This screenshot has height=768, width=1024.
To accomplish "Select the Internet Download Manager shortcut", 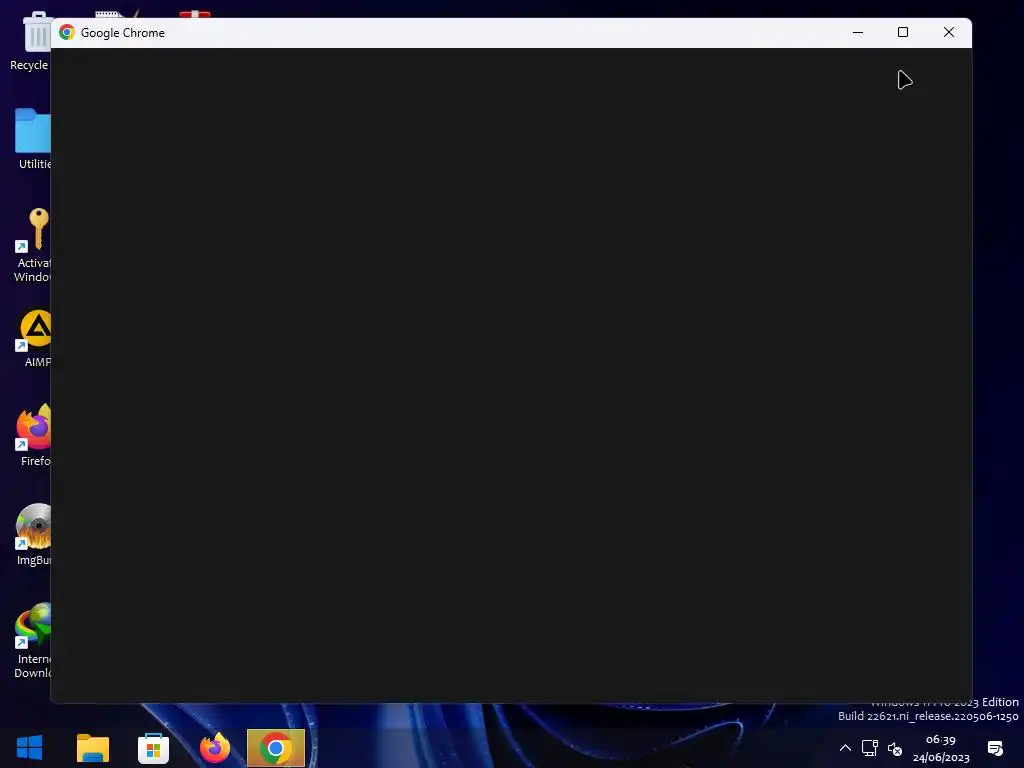I will (x=33, y=640).
